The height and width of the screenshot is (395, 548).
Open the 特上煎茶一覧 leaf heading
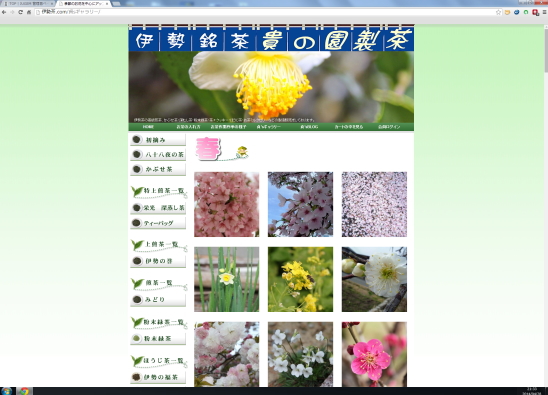tap(159, 192)
